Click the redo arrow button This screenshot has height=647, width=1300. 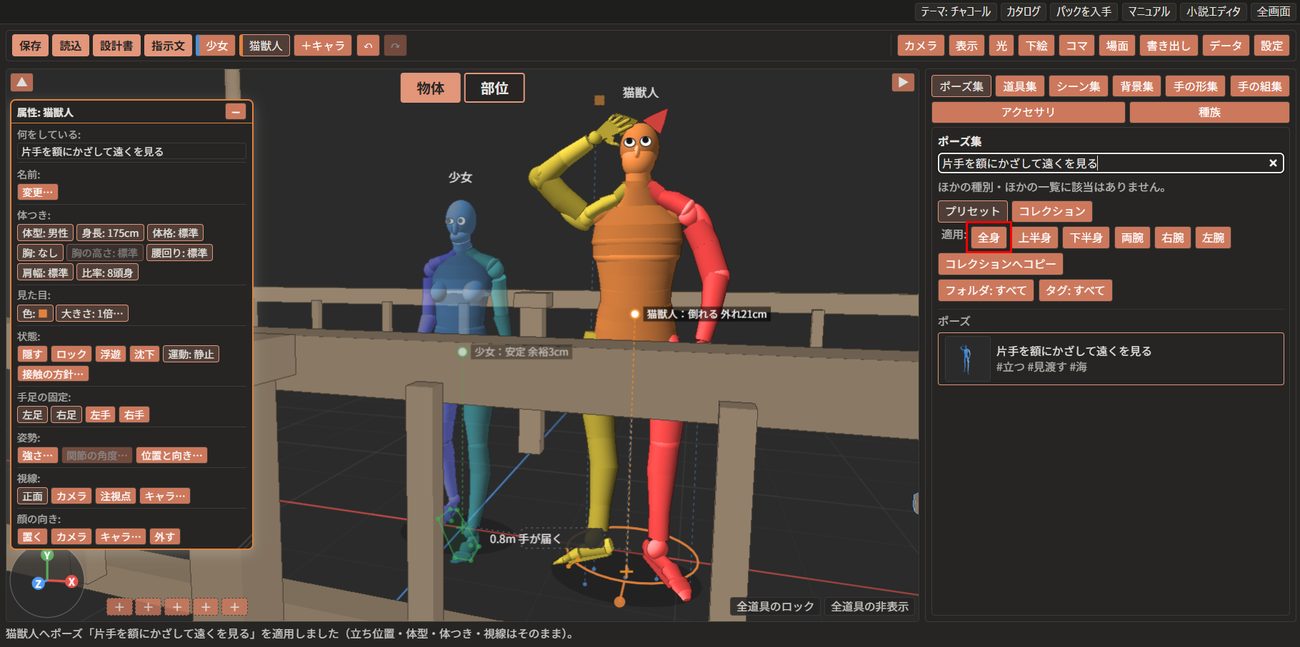click(x=395, y=45)
